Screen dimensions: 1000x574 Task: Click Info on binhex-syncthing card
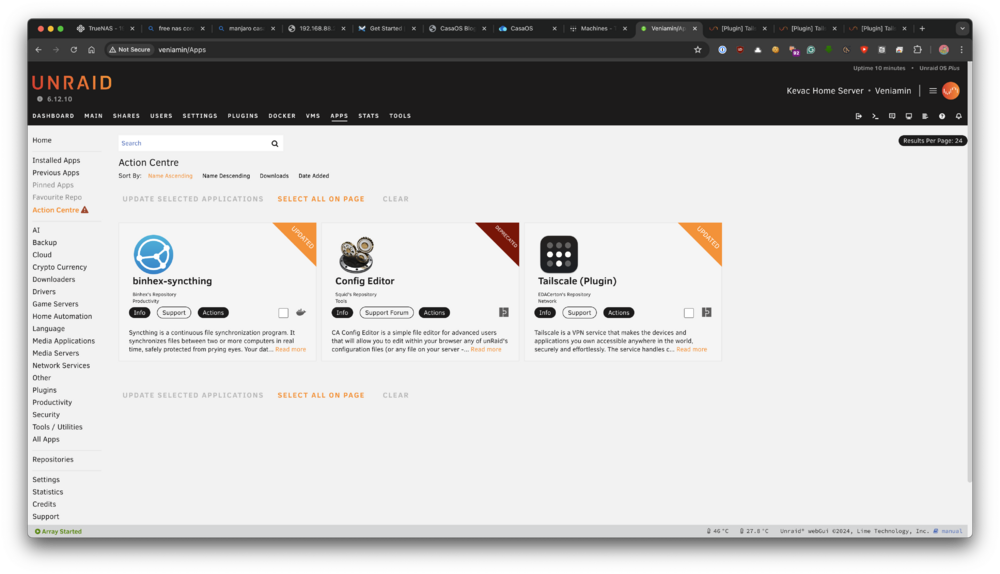[x=140, y=313]
